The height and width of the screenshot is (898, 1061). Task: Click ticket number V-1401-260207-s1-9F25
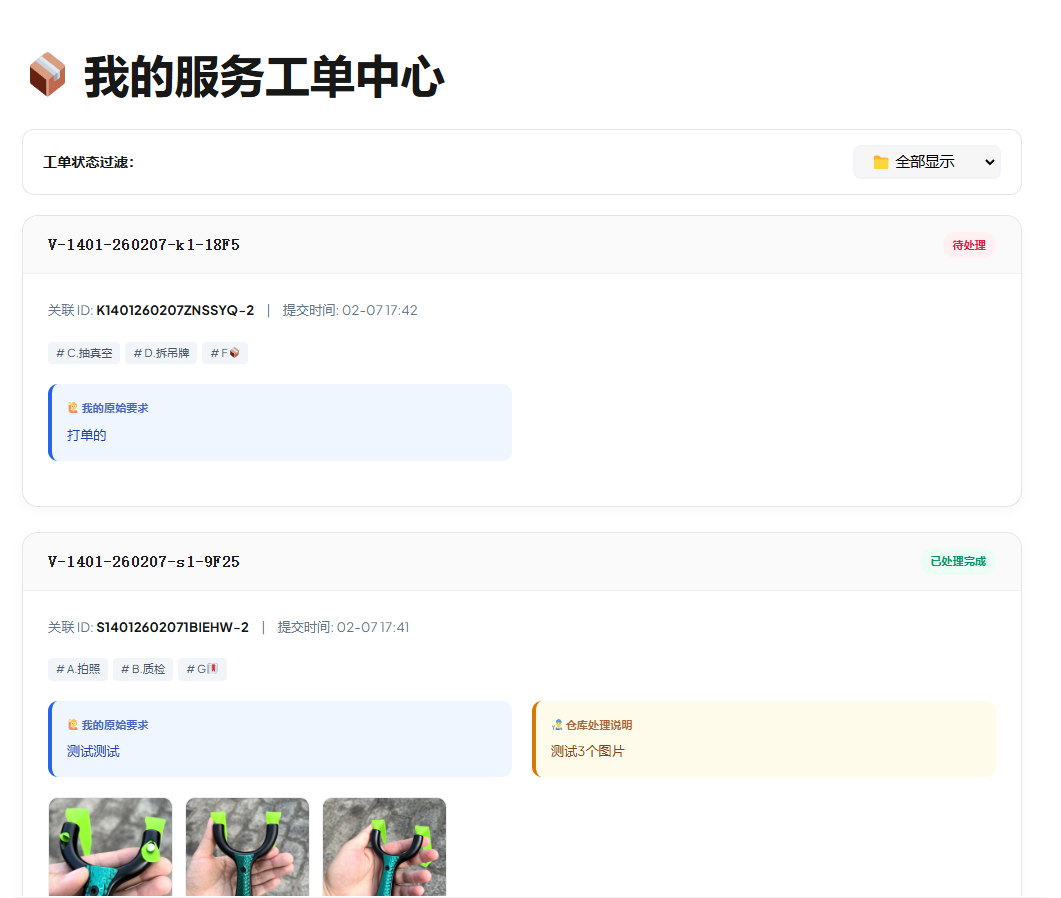(144, 562)
